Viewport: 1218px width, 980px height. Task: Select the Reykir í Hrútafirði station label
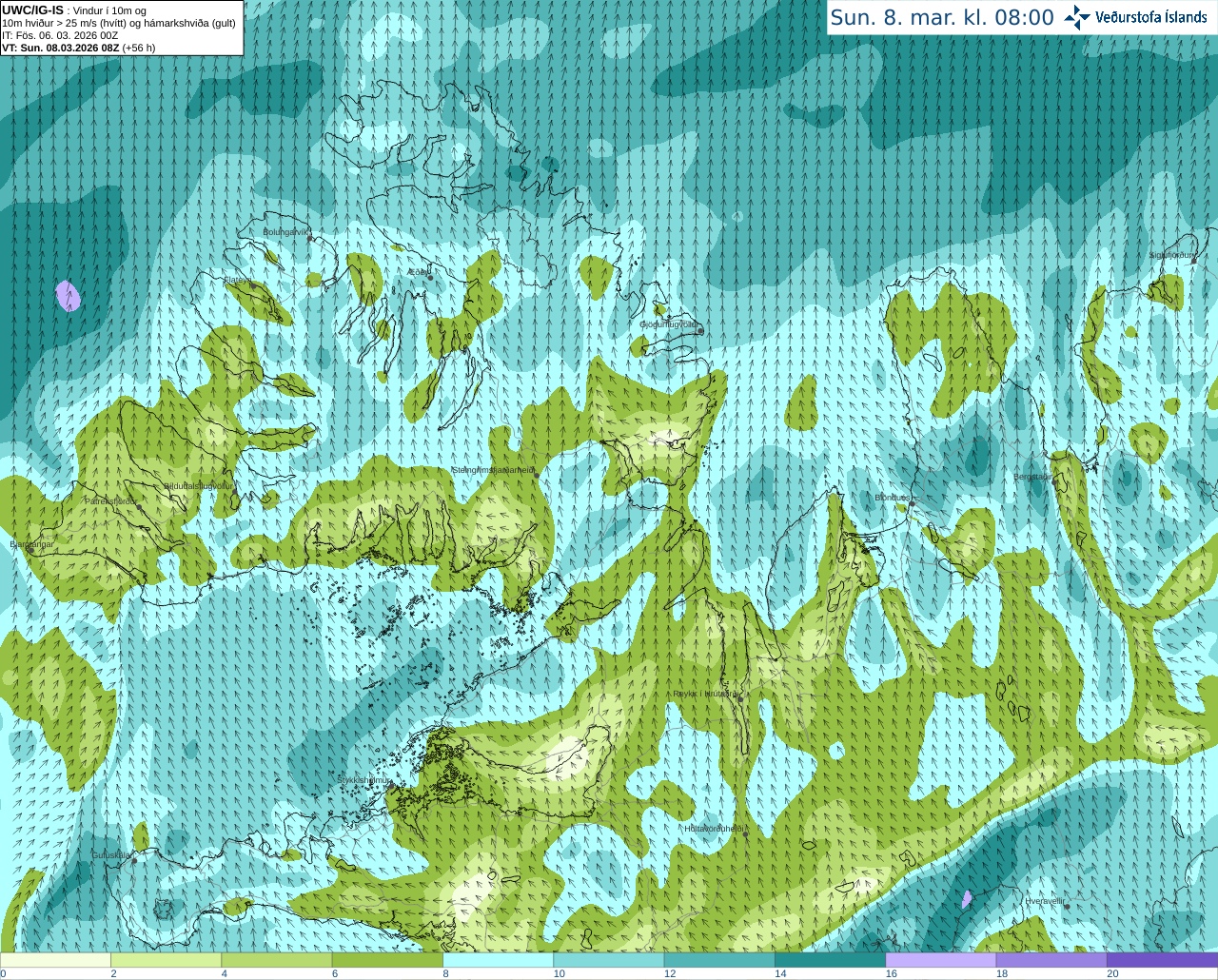[x=706, y=694]
